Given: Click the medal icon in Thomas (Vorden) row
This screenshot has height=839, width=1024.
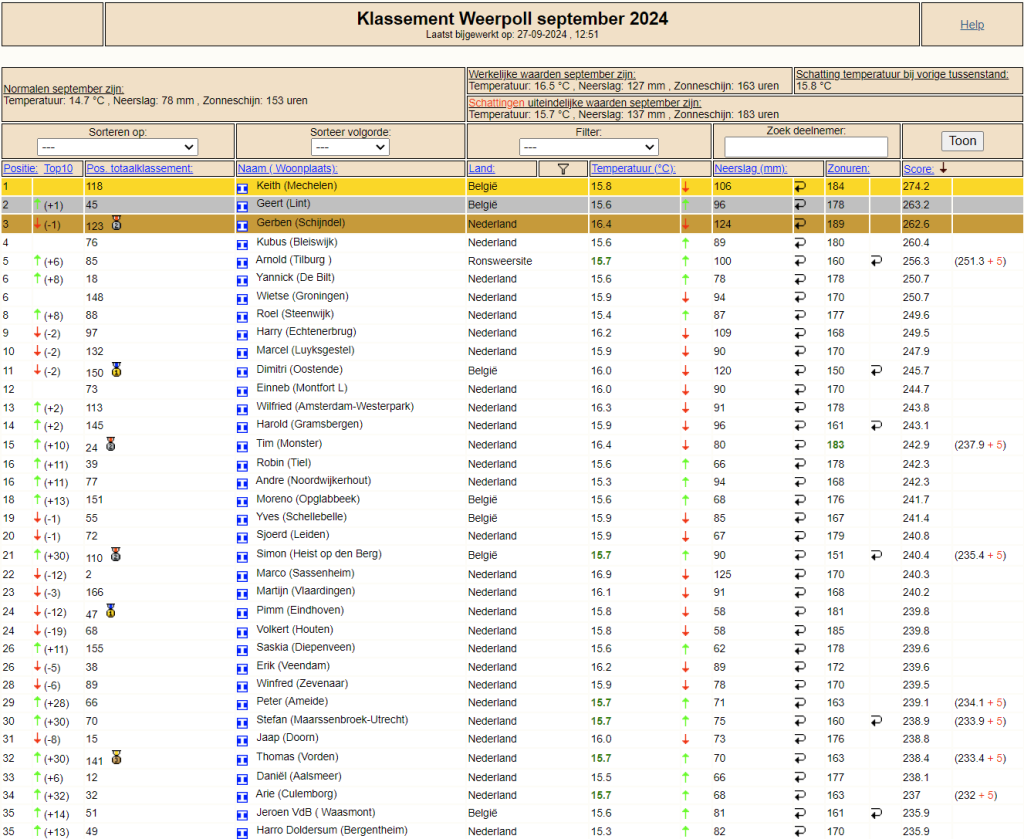Looking at the screenshot, I should 116,757.
